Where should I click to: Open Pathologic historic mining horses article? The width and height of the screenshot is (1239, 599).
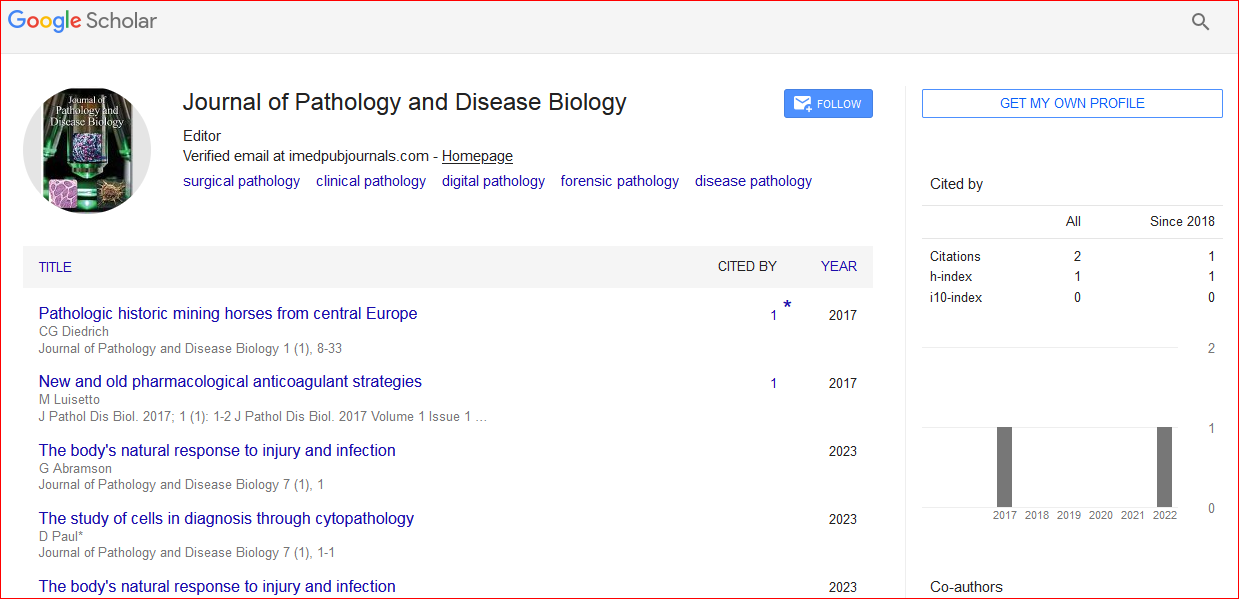tap(228, 314)
